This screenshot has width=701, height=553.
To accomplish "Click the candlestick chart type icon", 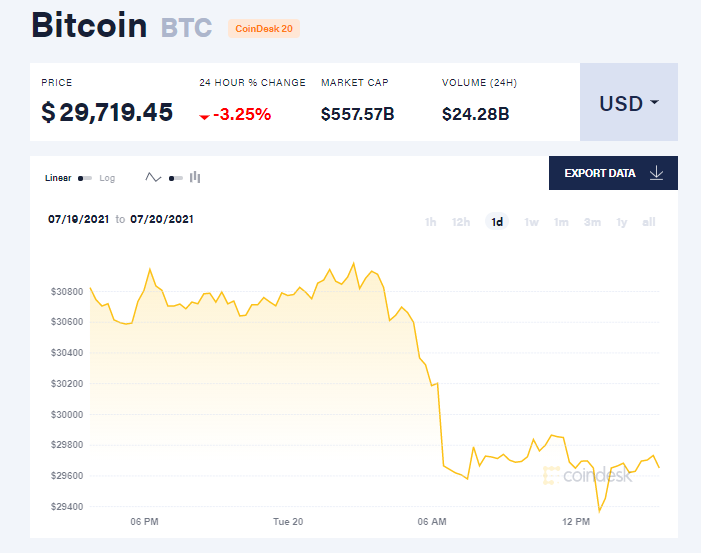I will 195,178.
